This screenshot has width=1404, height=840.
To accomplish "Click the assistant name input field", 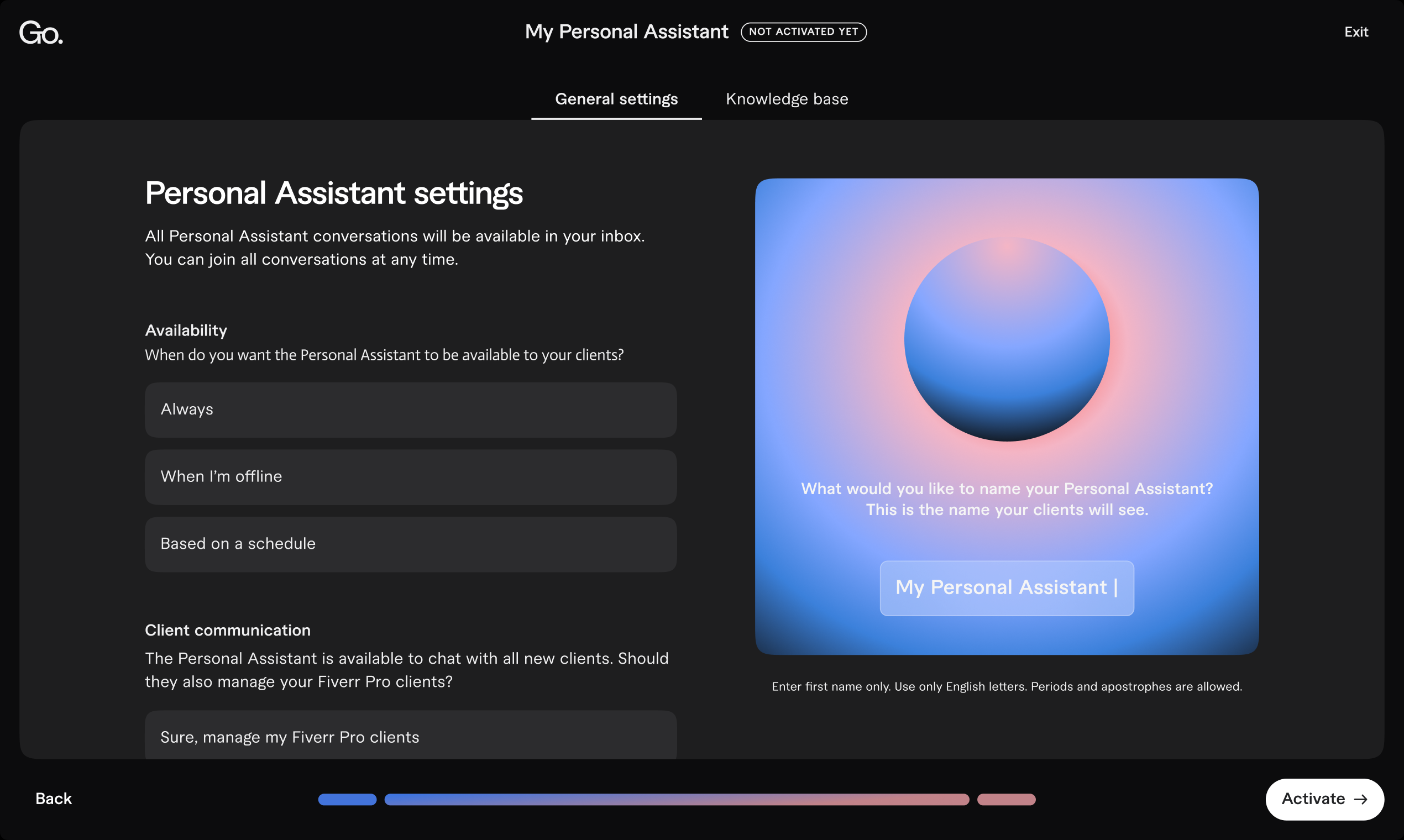I will [1007, 587].
